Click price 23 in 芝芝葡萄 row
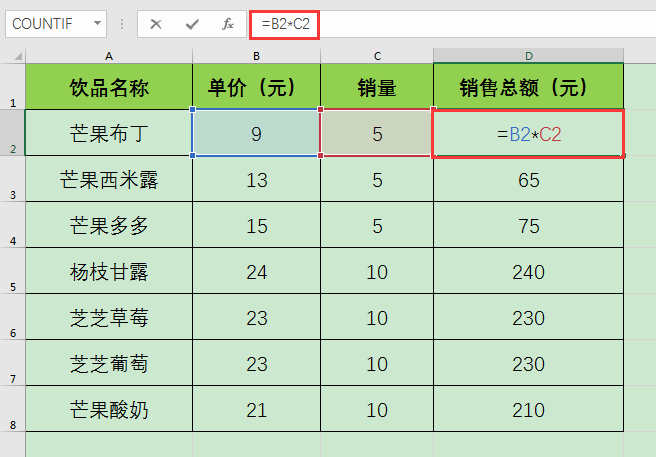 click(x=256, y=363)
